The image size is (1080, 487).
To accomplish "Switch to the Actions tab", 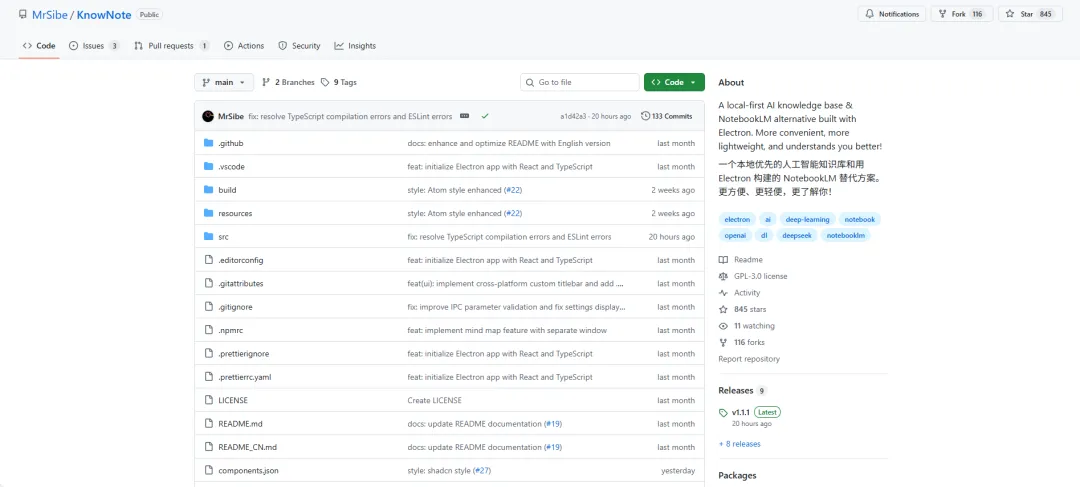I will [x=244, y=46].
